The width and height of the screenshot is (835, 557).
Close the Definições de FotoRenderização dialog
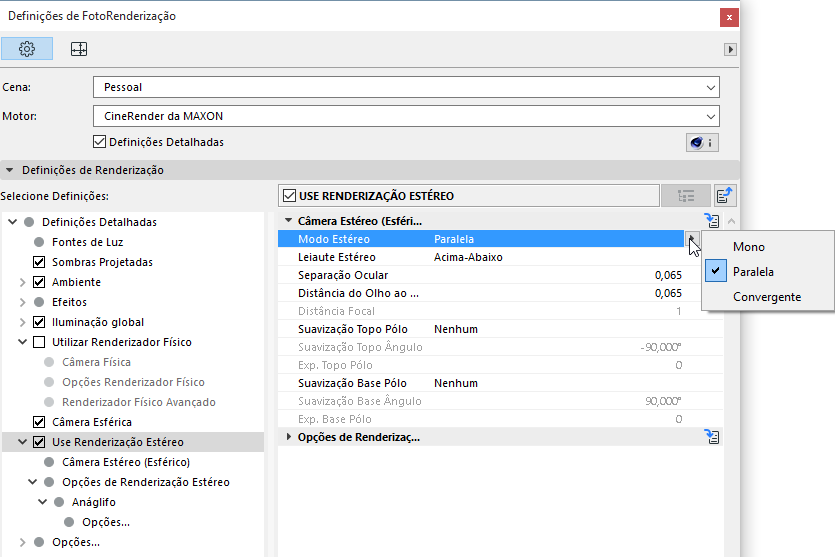point(729,18)
